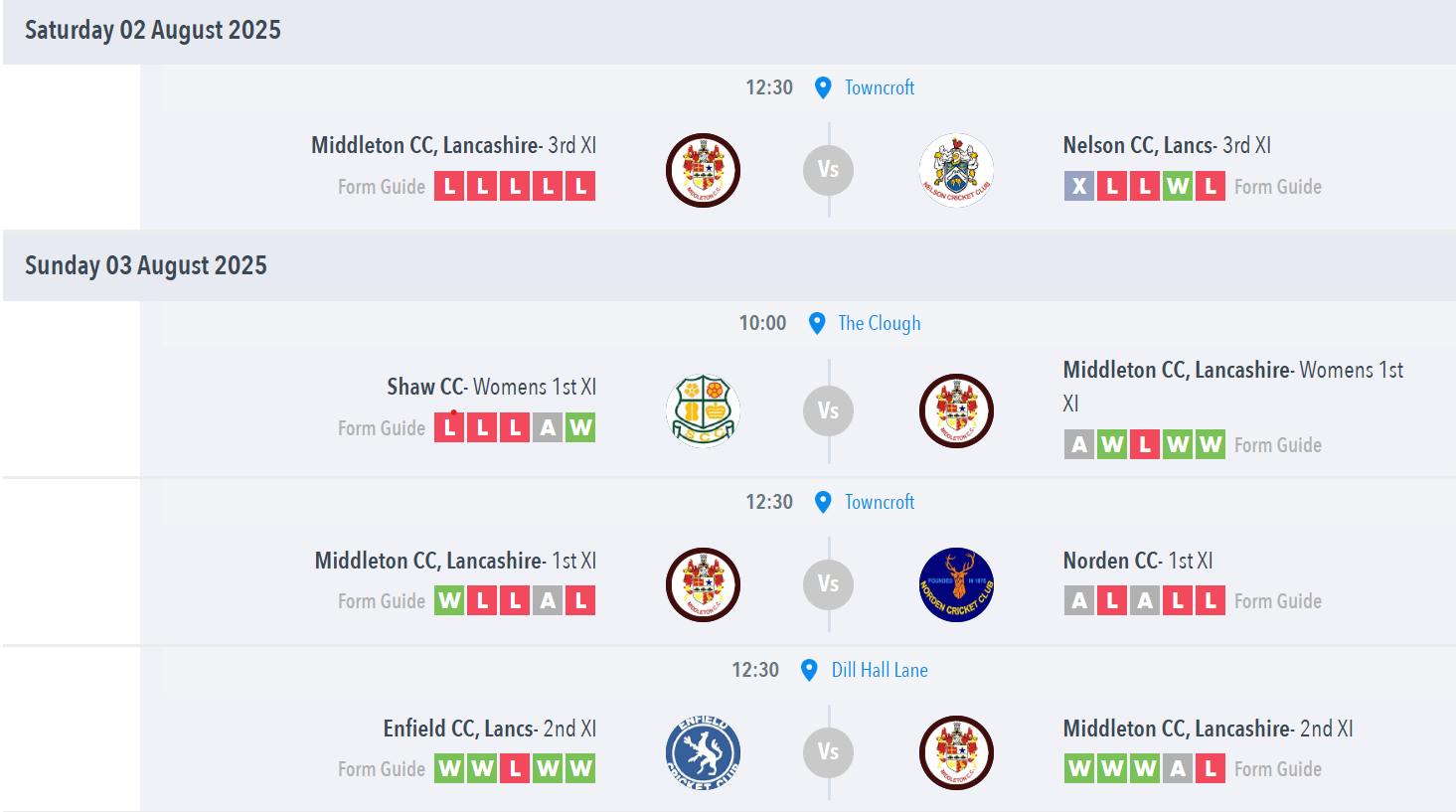The width and height of the screenshot is (1456, 812).
Task: Click the Shaw CC green crest
Action: pyautogui.click(x=703, y=410)
